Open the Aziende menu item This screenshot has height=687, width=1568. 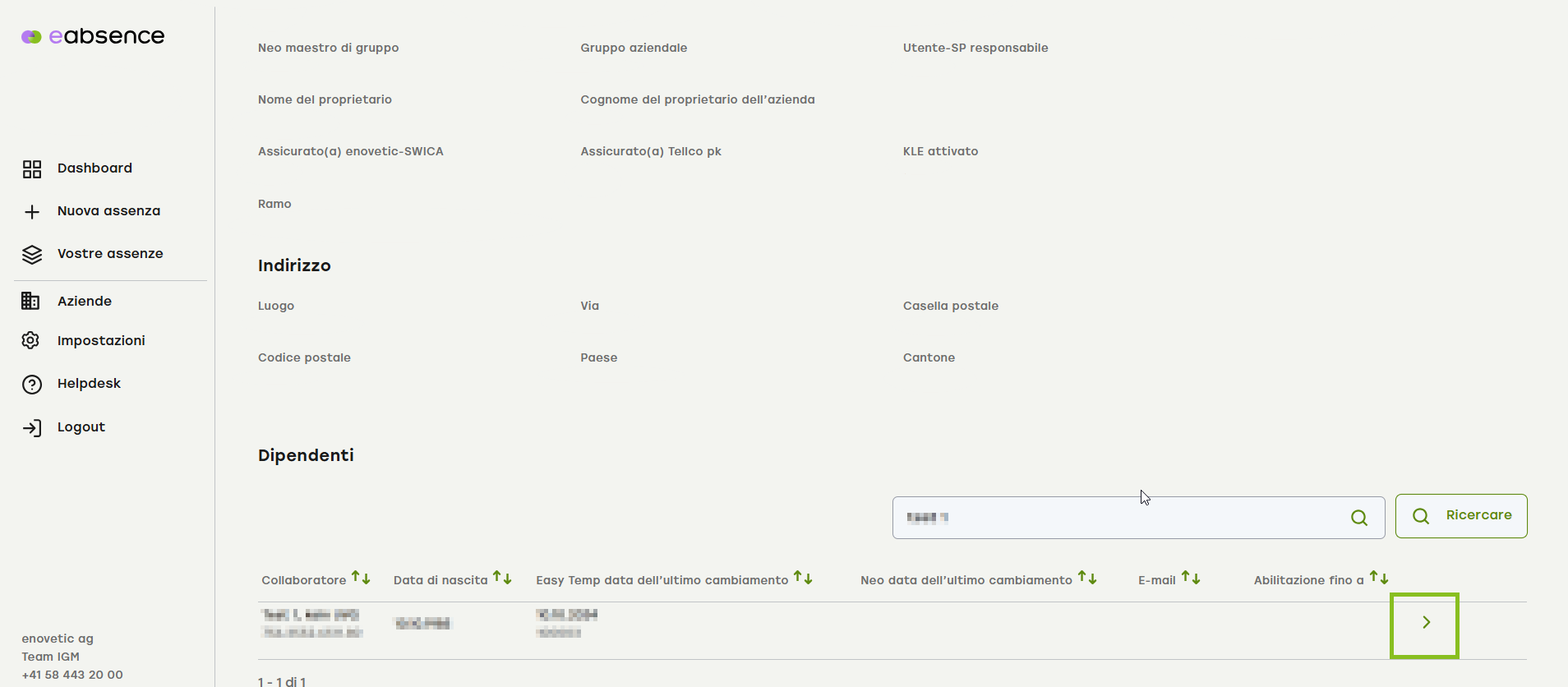(85, 302)
